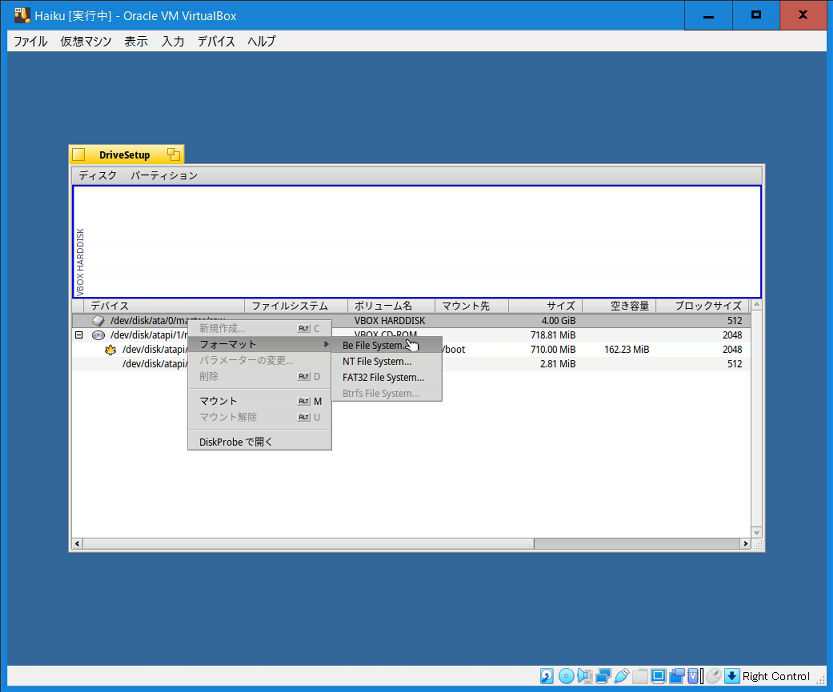Click the 710.00 MiB size cell

point(553,349)
